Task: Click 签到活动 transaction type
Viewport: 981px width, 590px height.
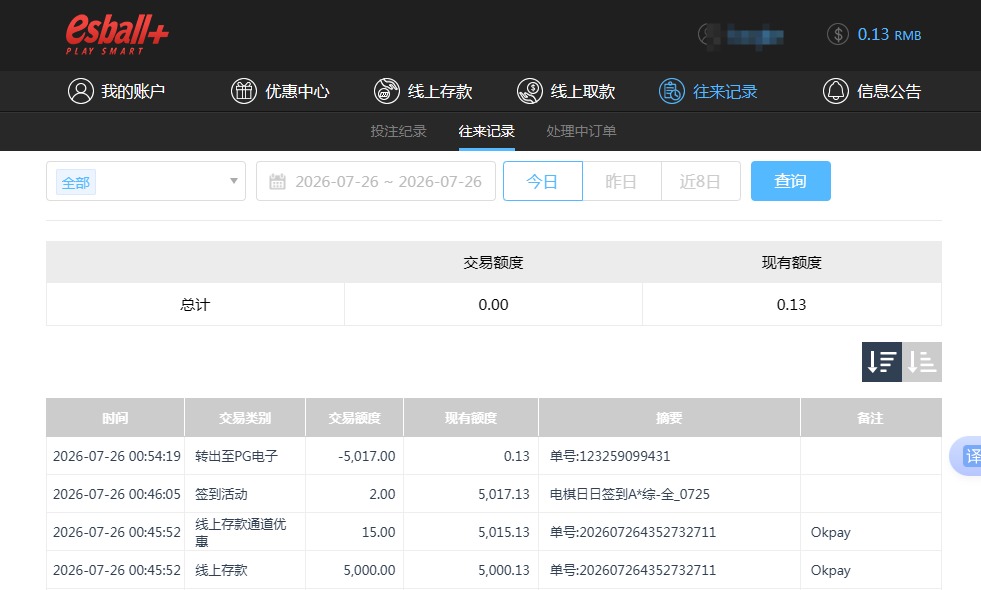Action: pyautogui.click(x=221, y=494)
